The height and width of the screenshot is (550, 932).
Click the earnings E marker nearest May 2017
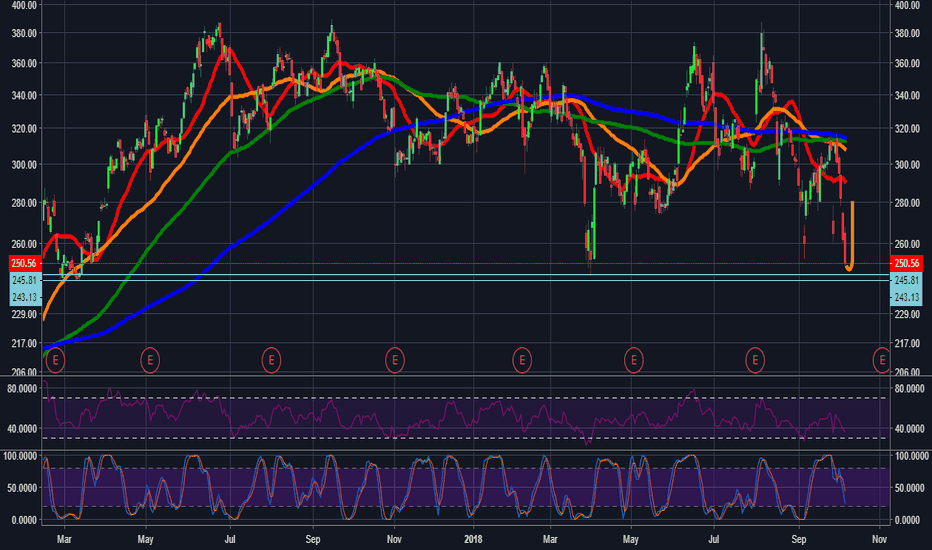tap(150, 360)
